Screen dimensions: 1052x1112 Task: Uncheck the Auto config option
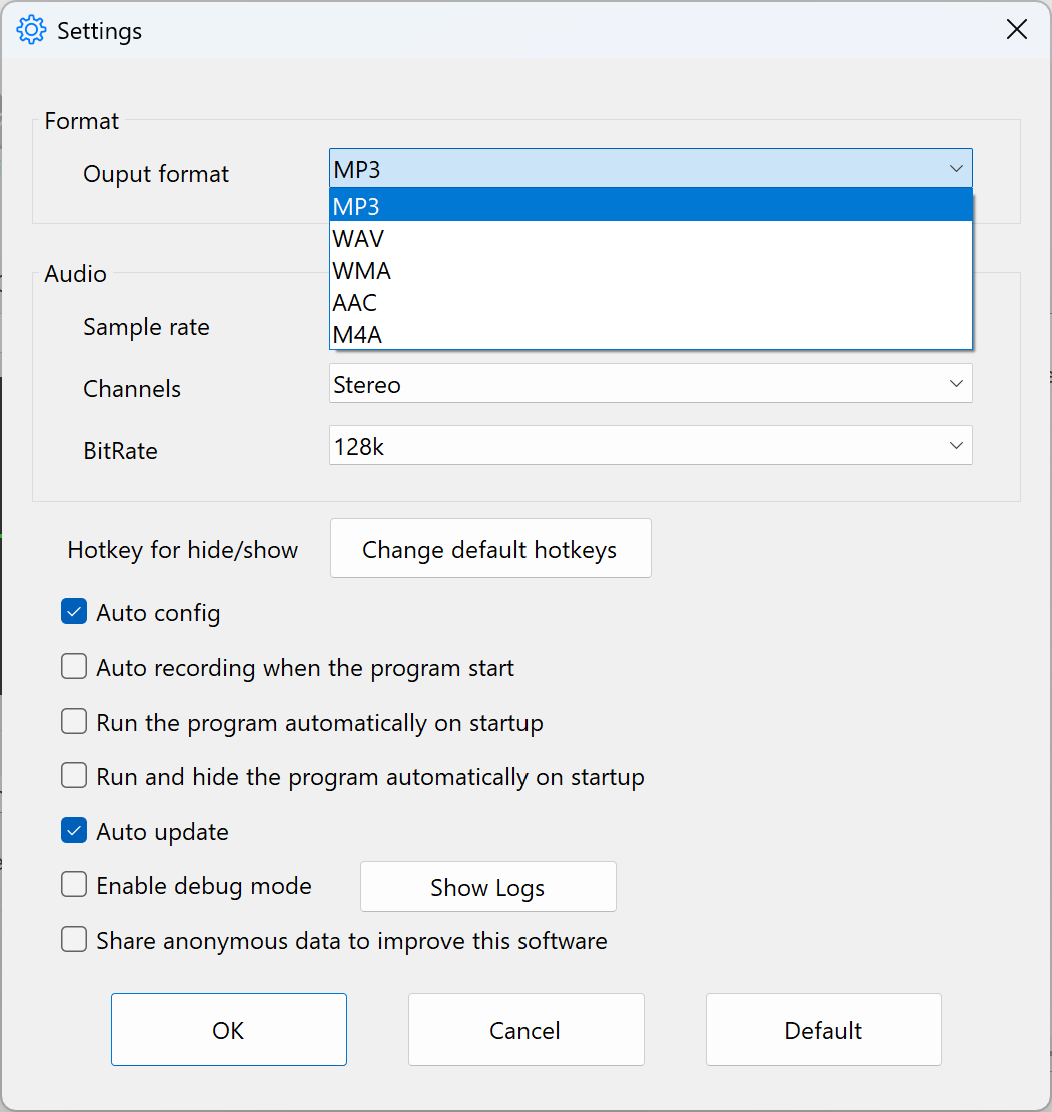(73, 611)
